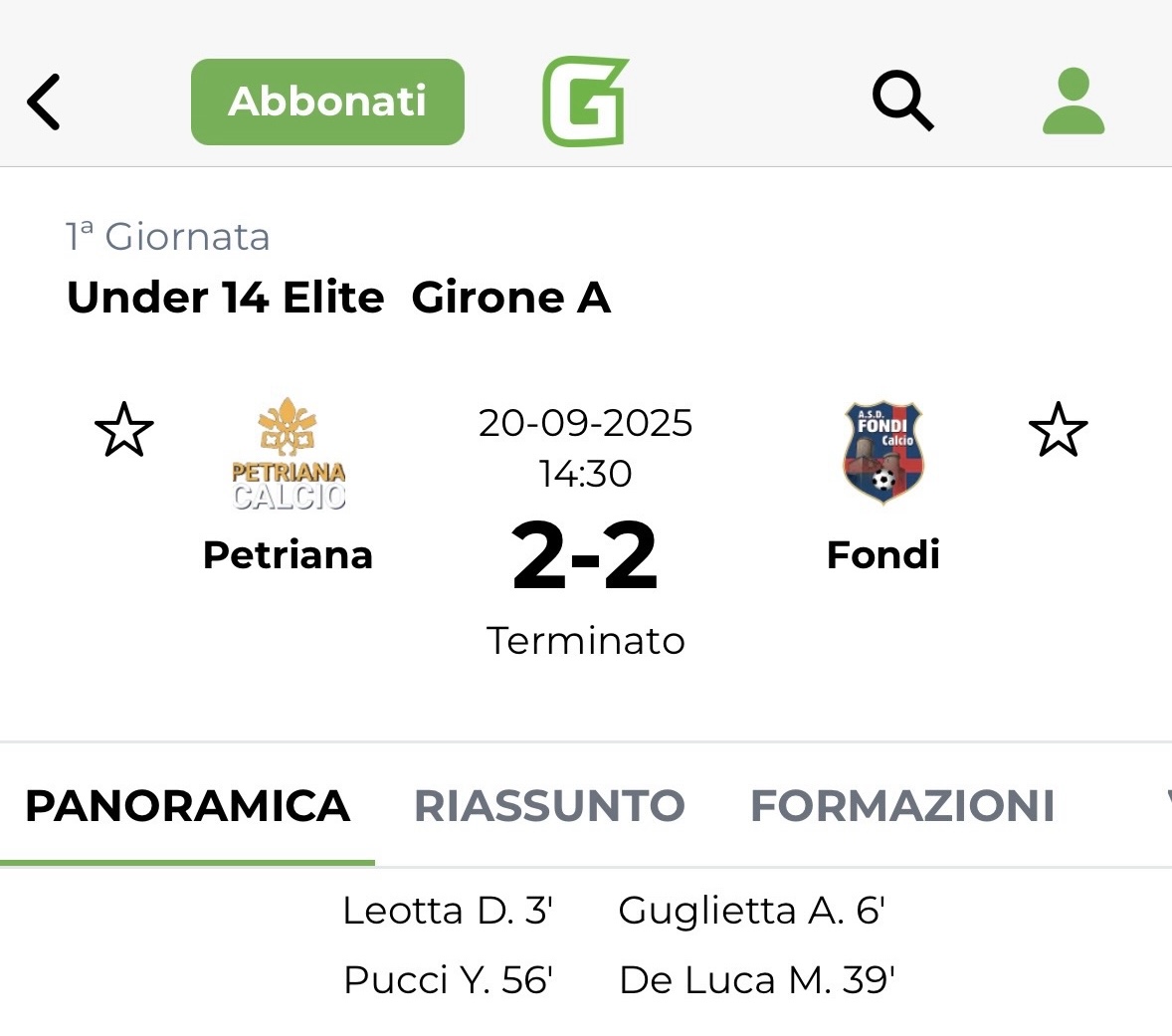Favorite Petriana with the star

click(124, 431)
